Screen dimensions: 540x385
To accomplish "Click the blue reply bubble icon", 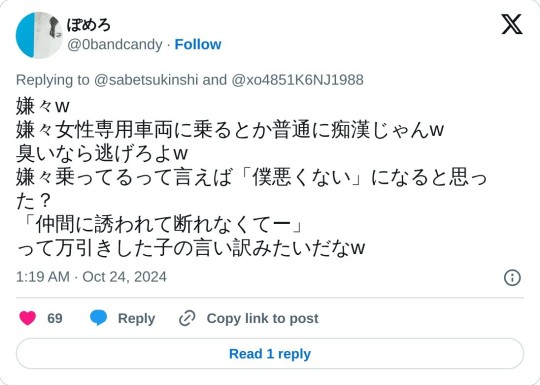I will pyautogui.click(x=98, y=318).
